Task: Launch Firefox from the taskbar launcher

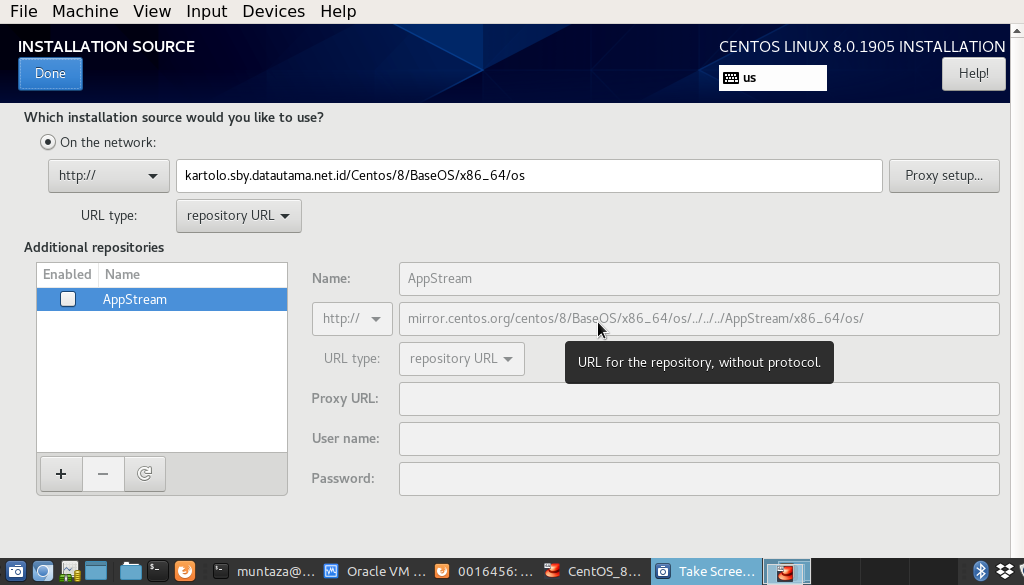Action: [184, 571]
